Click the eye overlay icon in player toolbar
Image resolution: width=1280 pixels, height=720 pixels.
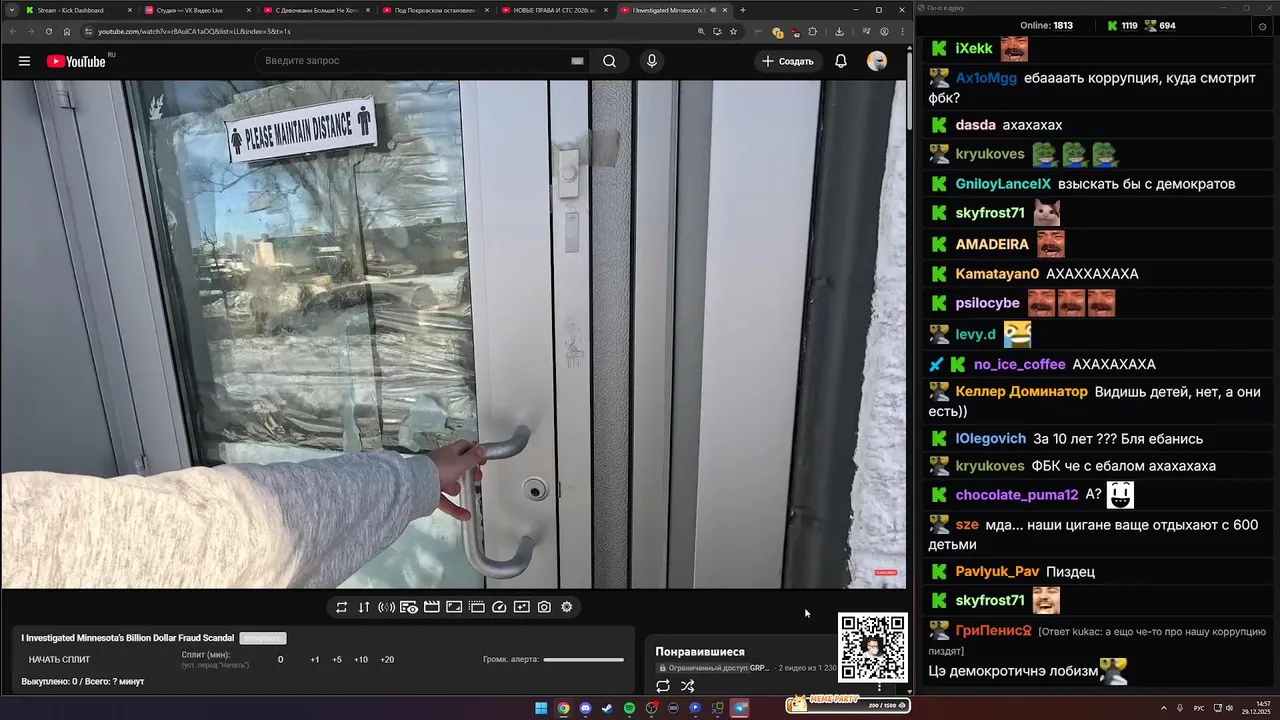coord(409,607)
